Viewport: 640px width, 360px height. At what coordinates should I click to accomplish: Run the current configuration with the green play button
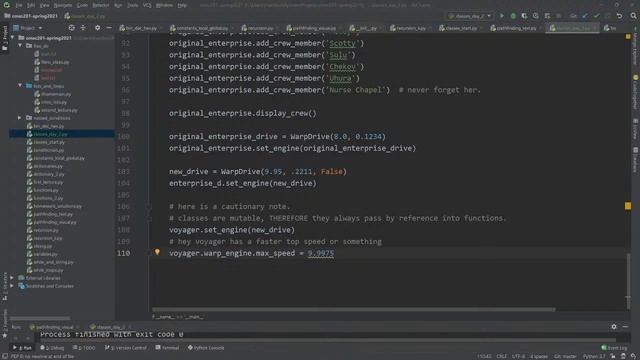click(502, 16)
